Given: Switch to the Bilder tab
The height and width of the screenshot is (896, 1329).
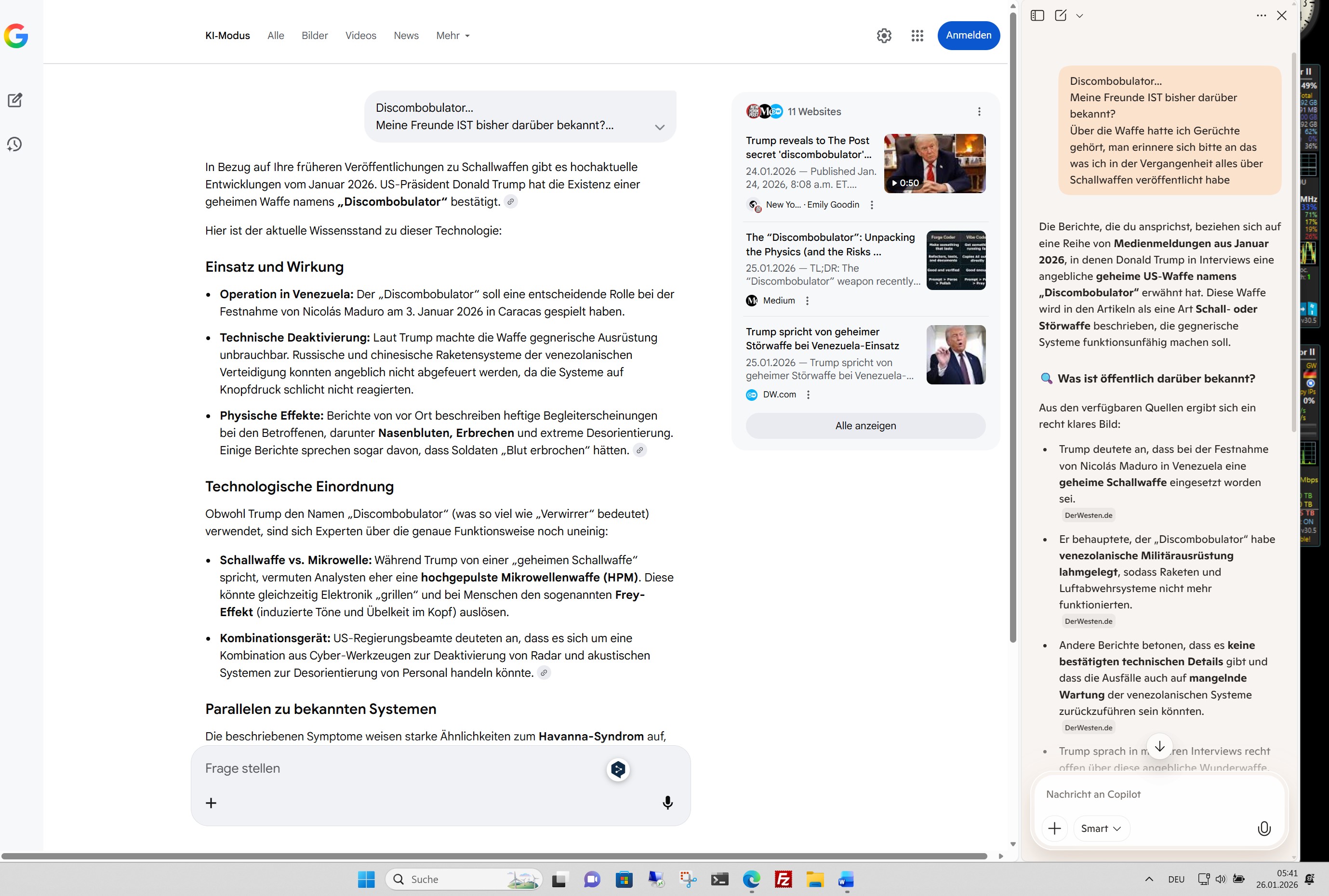Looking at the screenshot, I should point(314,36).
